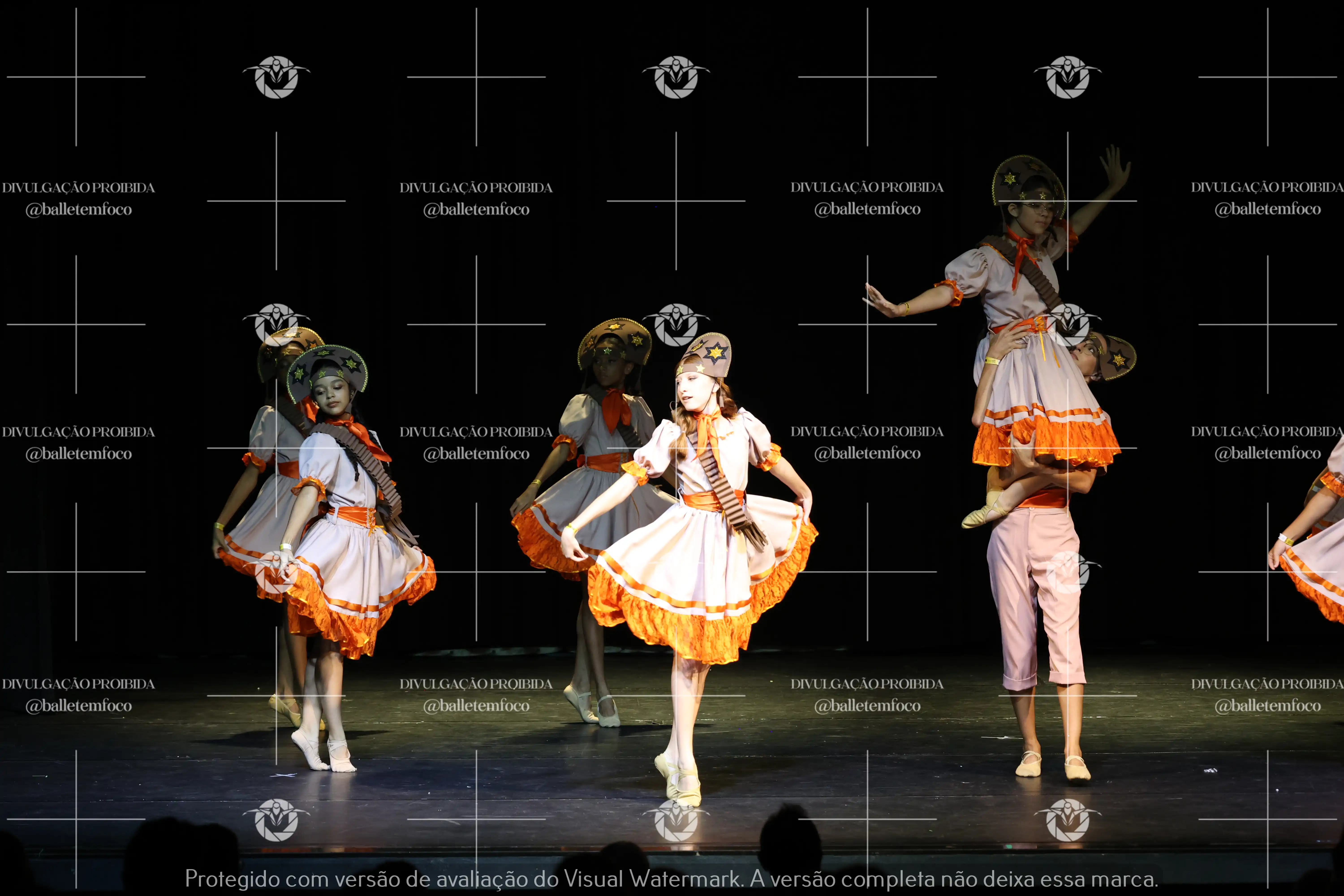Click the bottom-left camera shutter logo watermark
Screen dimensions: 1344x896
click(276, 820)
